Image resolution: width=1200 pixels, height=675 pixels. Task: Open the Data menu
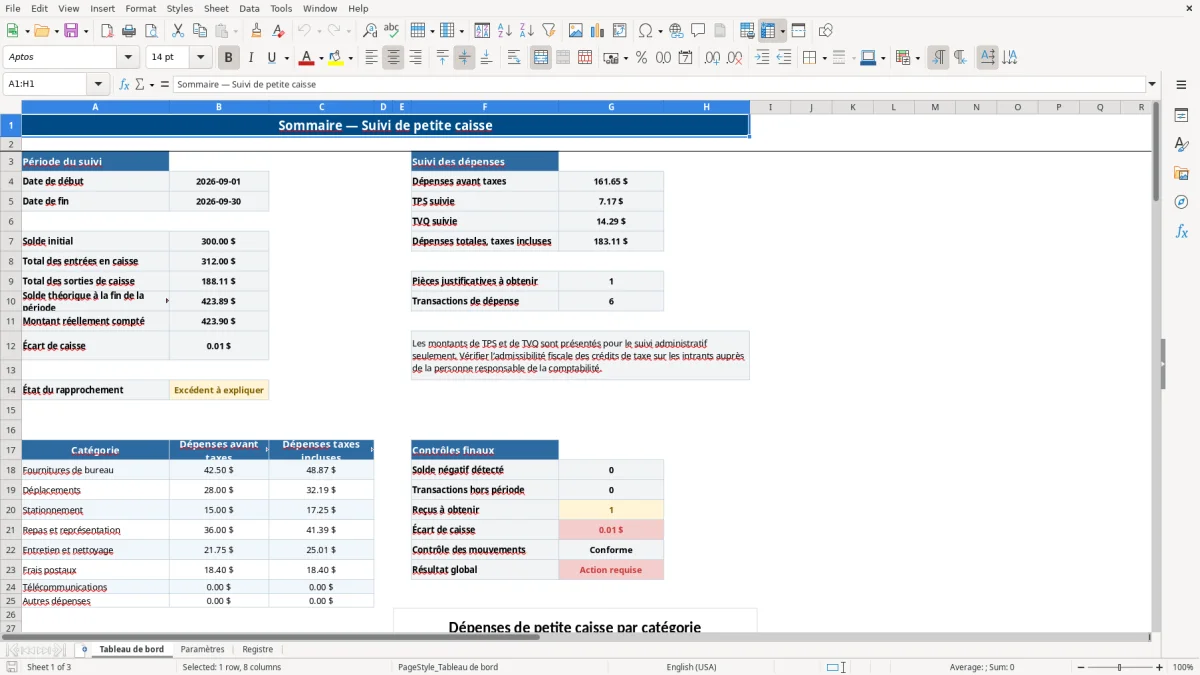pyautogui.click(x=249, y=8)
